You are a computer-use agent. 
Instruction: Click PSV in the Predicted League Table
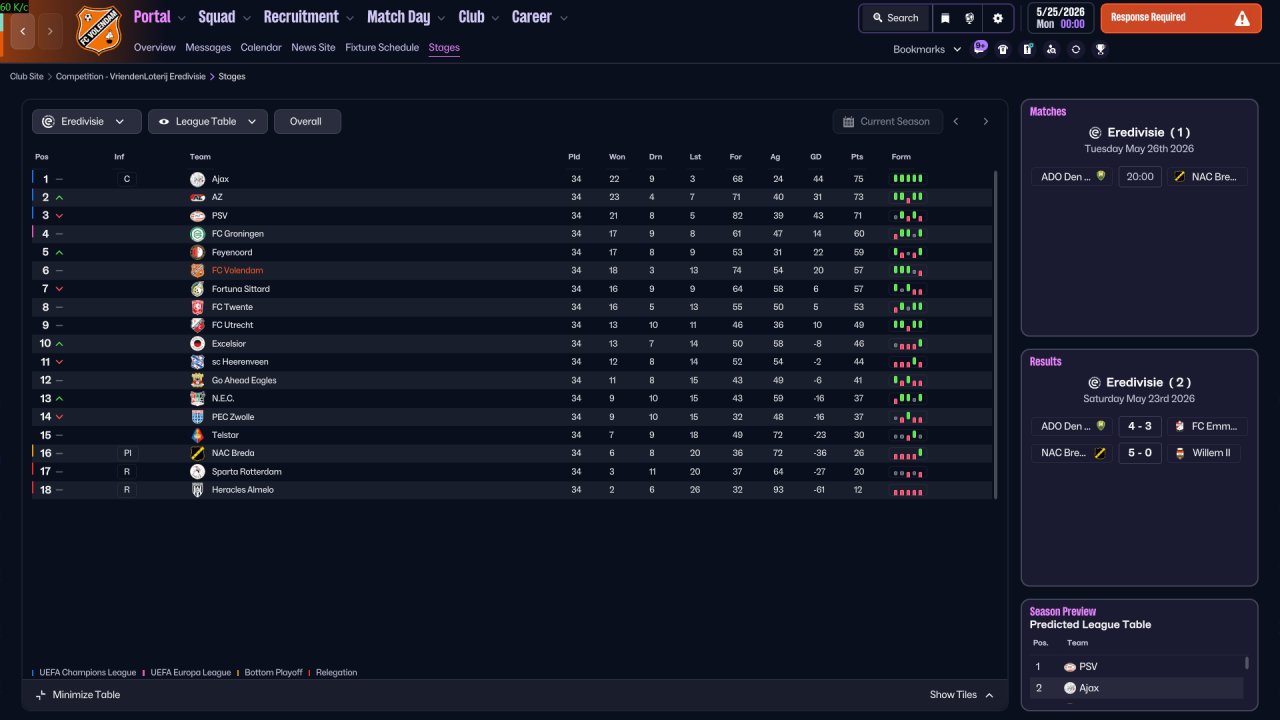(x=1089, y=667)
